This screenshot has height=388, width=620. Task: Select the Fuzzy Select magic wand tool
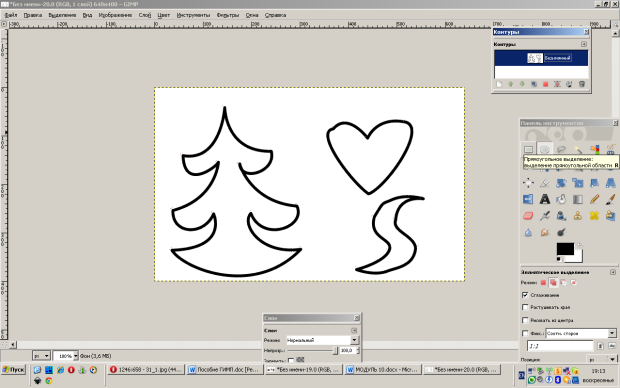[578, 150]
